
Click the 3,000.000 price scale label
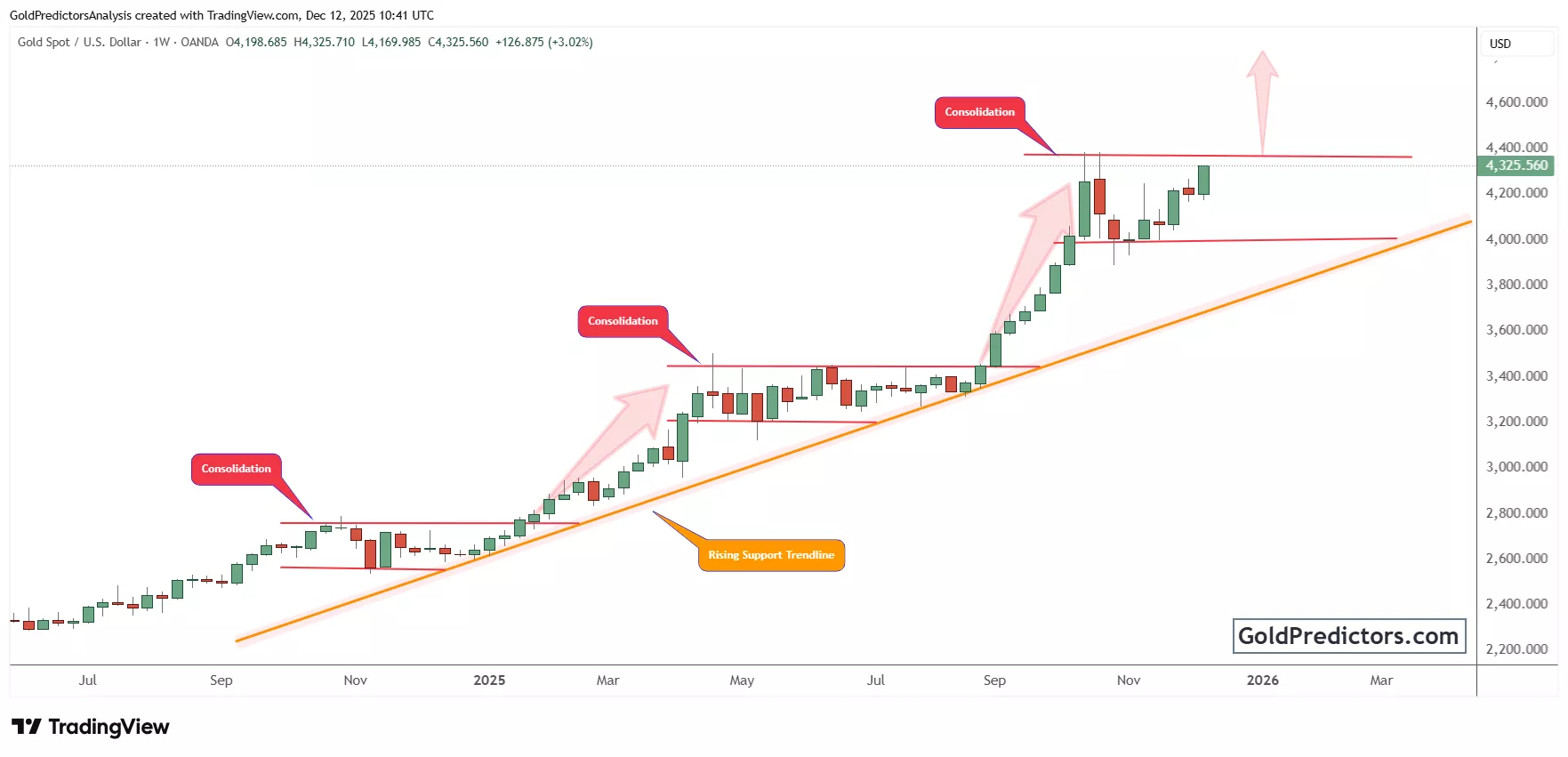click(1516, 467)
